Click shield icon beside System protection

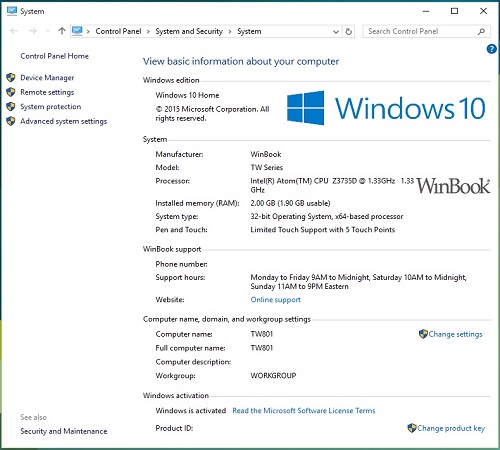pos(11,107)
